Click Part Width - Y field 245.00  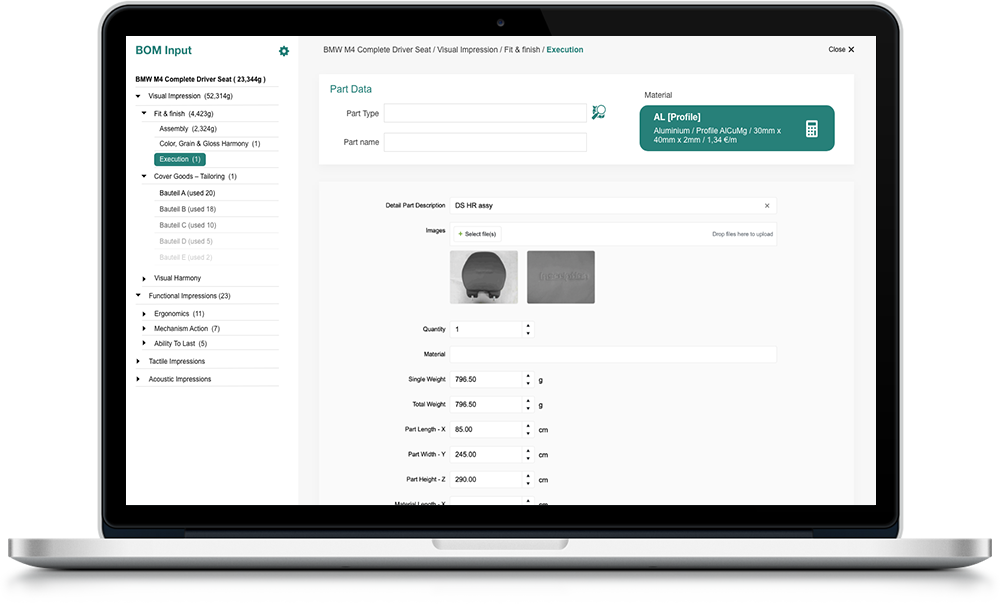point(487,454)
